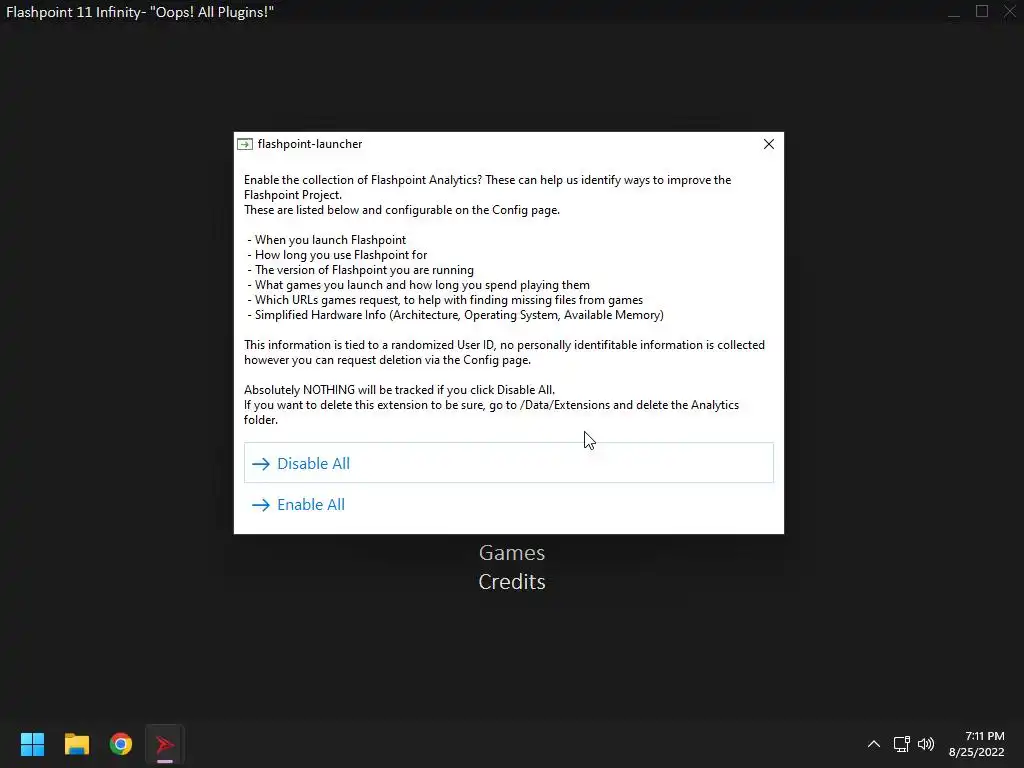Click the dialog title 'flashpoint-launcher'
Screen dimensions: 1024x768
[310, 144]
